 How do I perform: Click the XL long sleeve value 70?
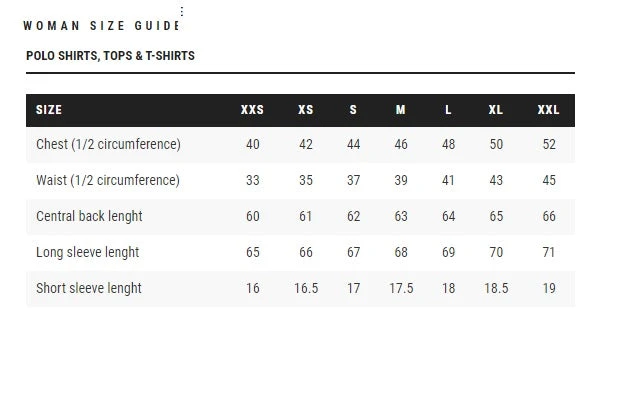(x=496, y=253)
